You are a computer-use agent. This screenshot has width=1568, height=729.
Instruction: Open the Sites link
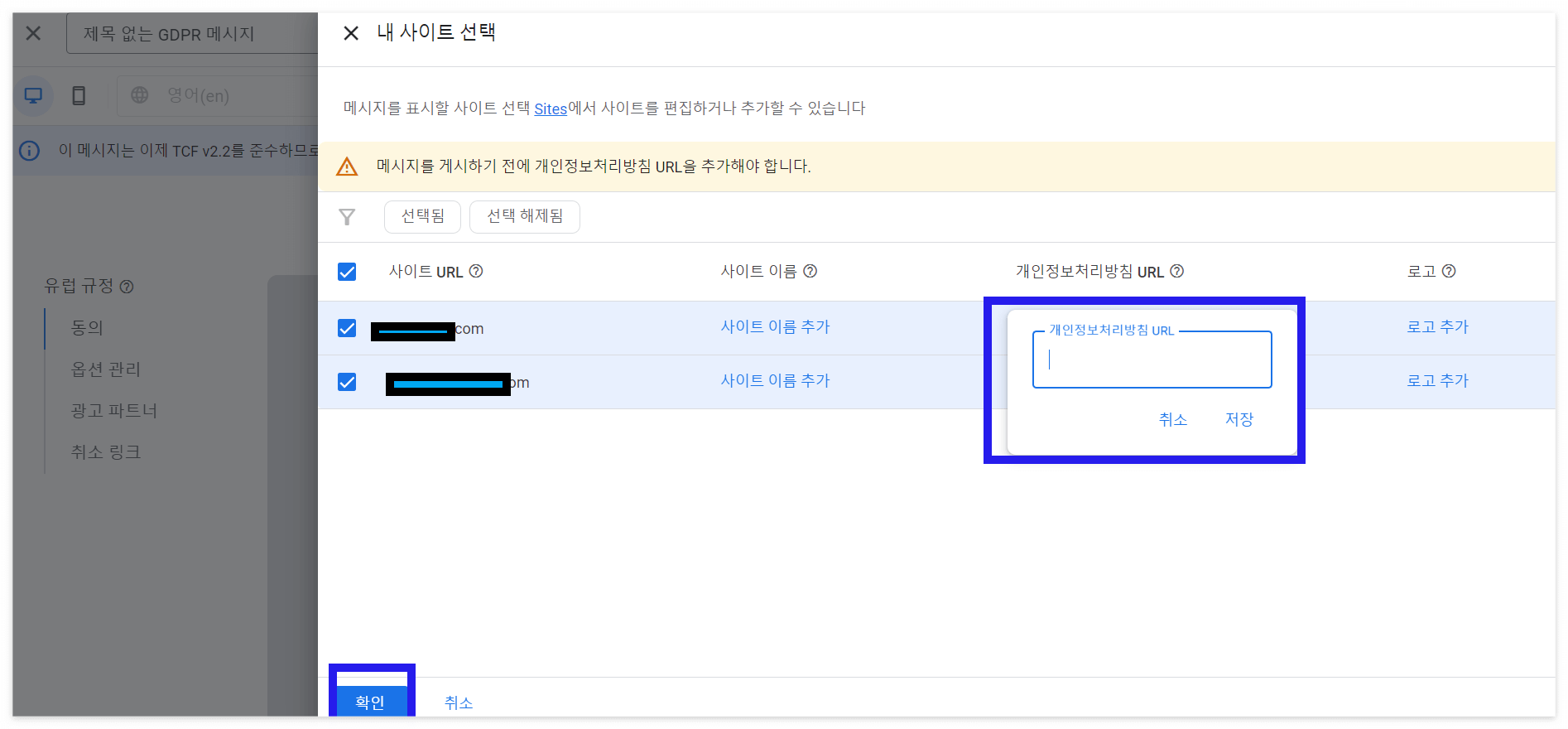(x=551, y=109)
